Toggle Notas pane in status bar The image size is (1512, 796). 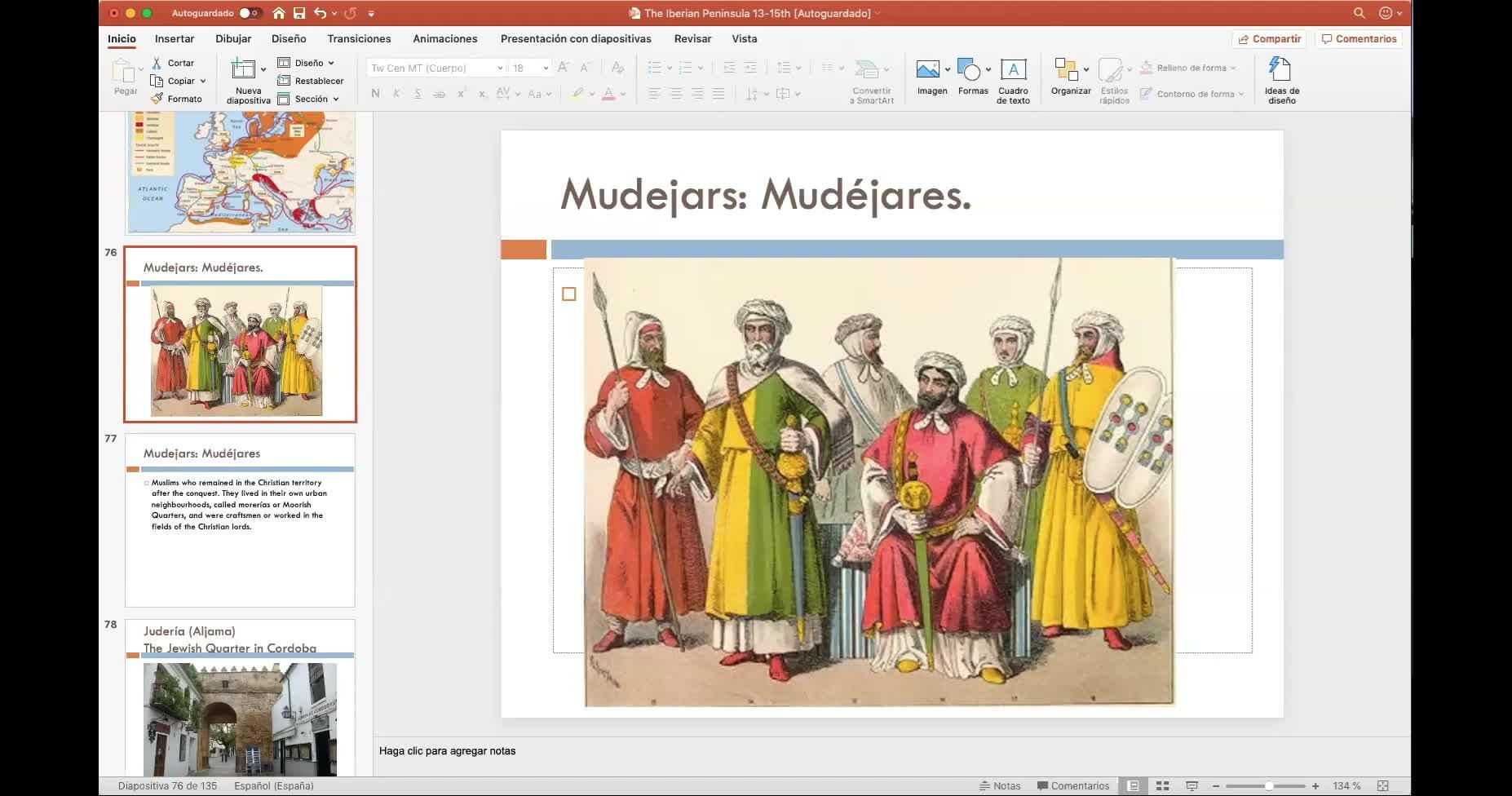pos(1000,785)
